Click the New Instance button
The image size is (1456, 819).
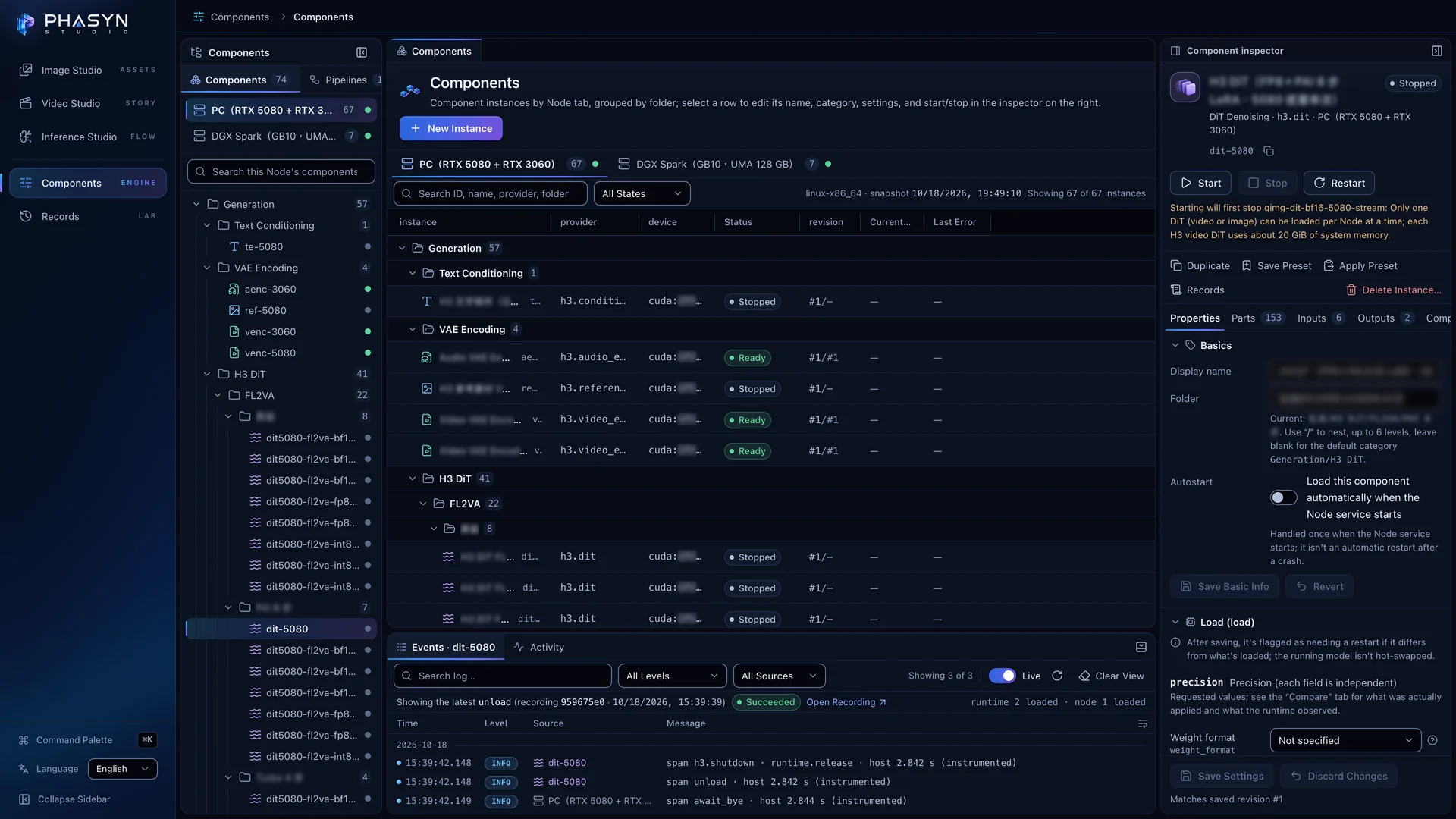click(451, 128)
